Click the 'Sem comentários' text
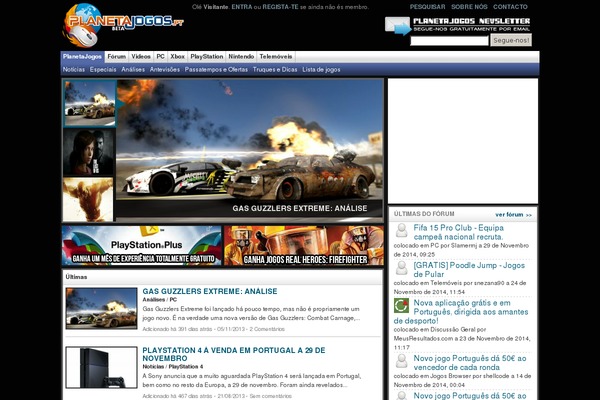Image resolution: width=600 pixels, height=400 pixels. pyautogui.click(x=271, y=396)
